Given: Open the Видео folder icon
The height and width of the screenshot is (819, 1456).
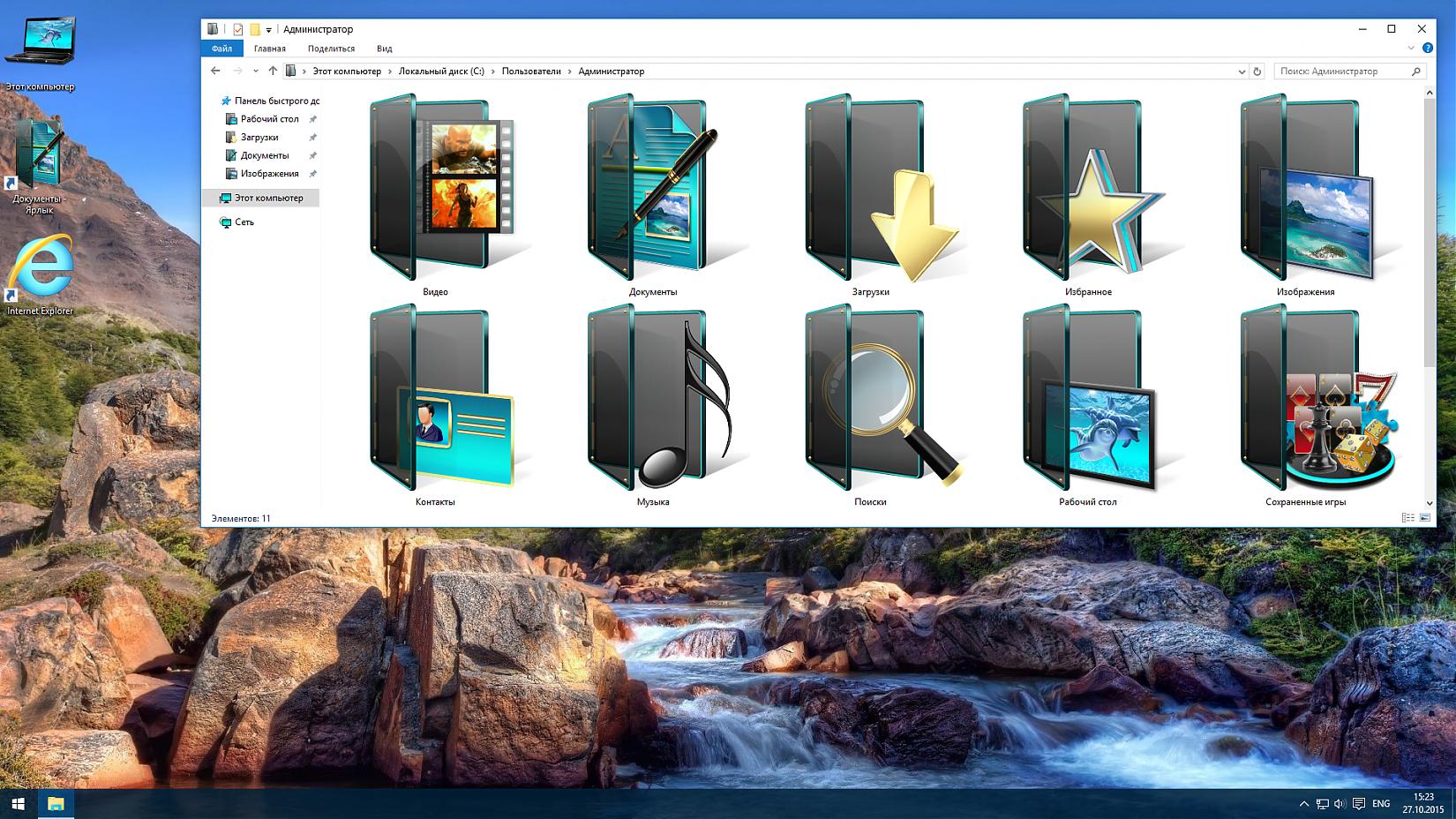Looking at the screenshot, I should pos(435,189).
